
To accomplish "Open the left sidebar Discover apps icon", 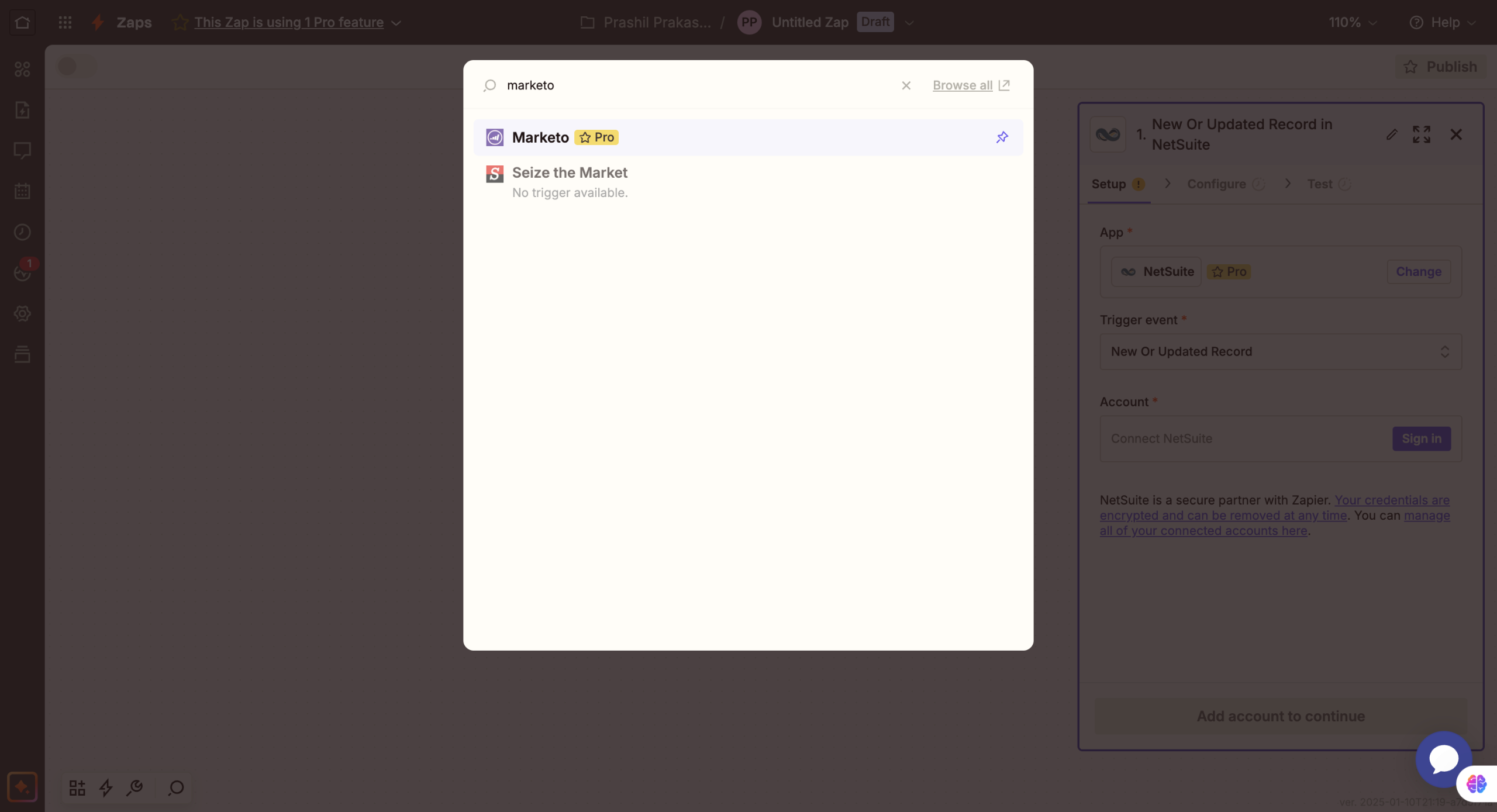I will click(22, 69).
